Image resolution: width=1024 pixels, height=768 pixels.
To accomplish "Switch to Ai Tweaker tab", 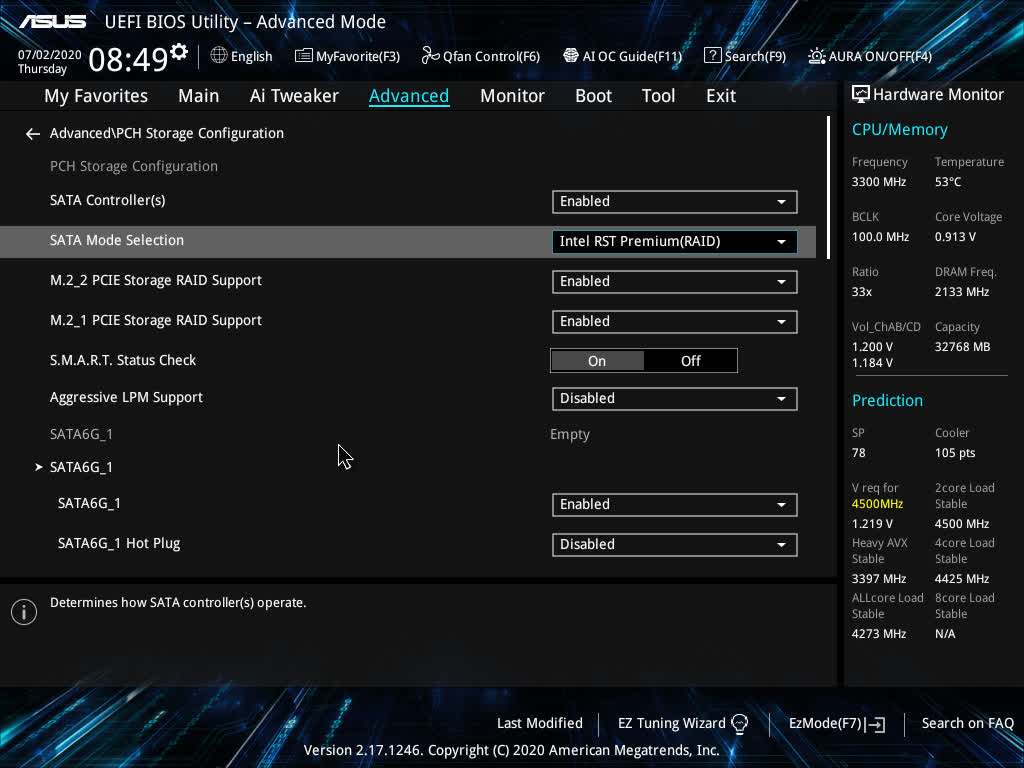I will point(294,96).
